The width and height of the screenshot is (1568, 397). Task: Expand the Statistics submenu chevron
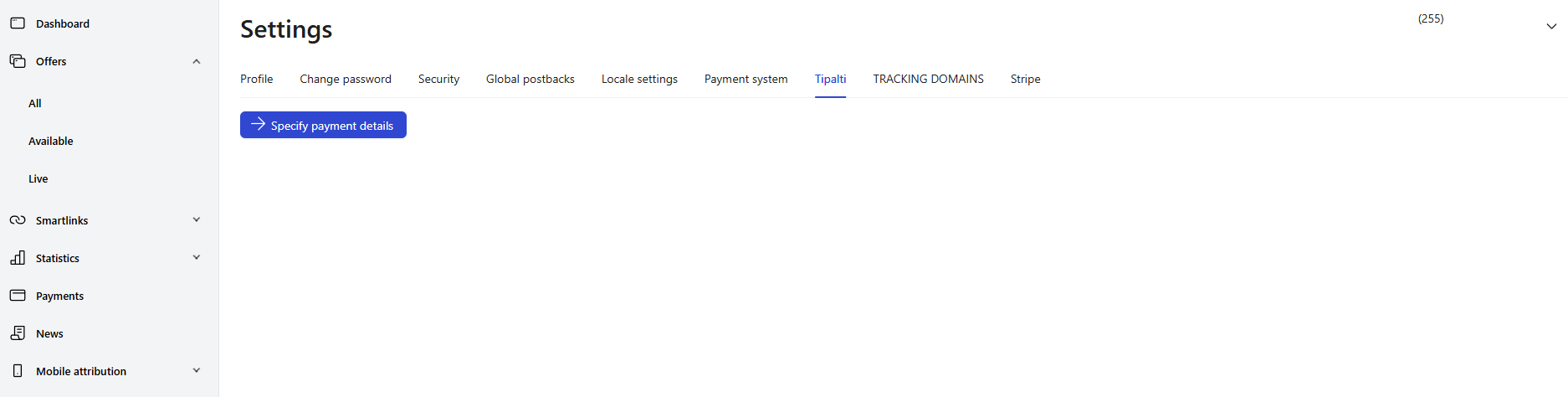[197, 258]
